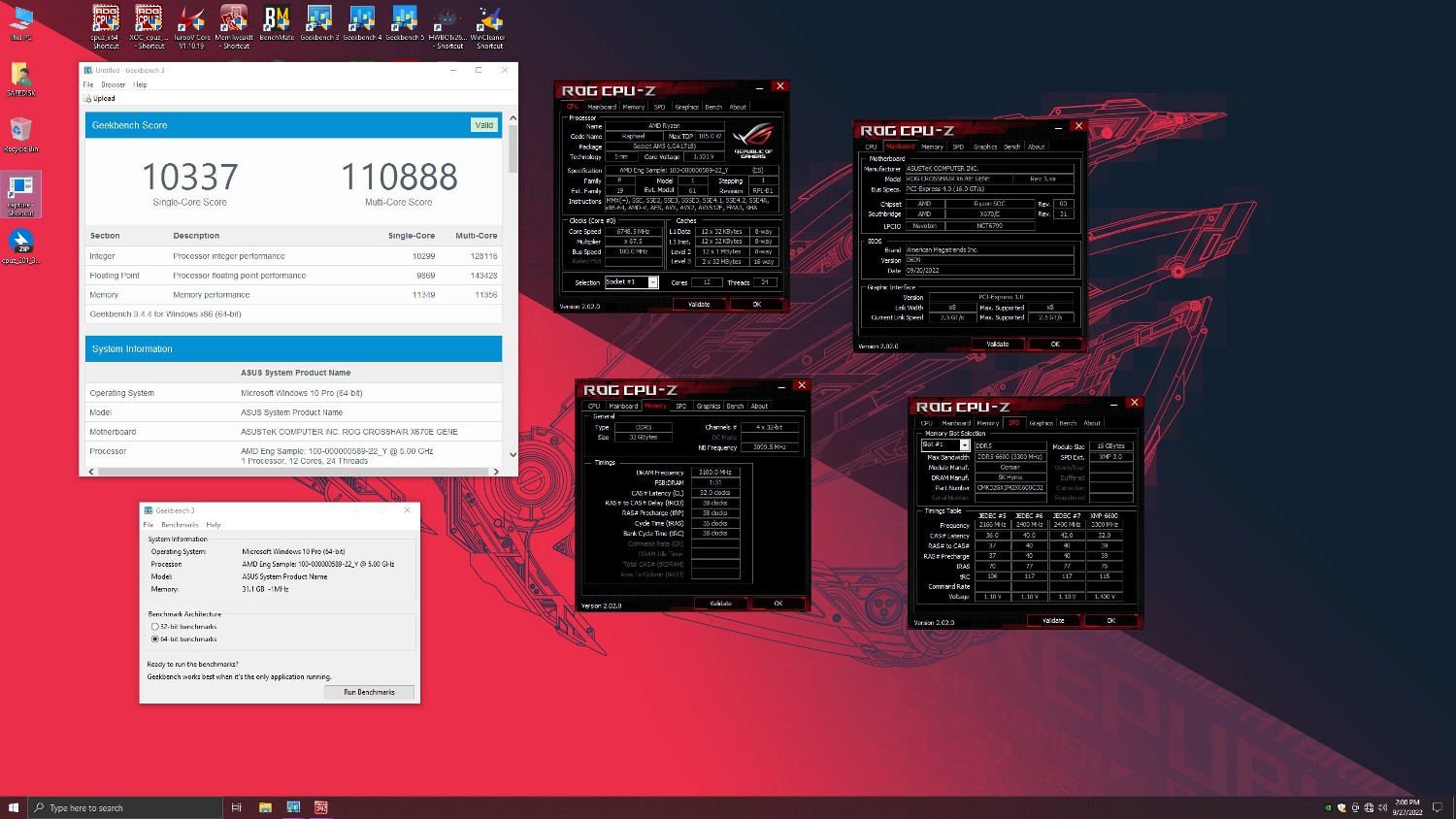Click the File menu in small Geekbench window
1456x819 pixels.
coord(149,525)
